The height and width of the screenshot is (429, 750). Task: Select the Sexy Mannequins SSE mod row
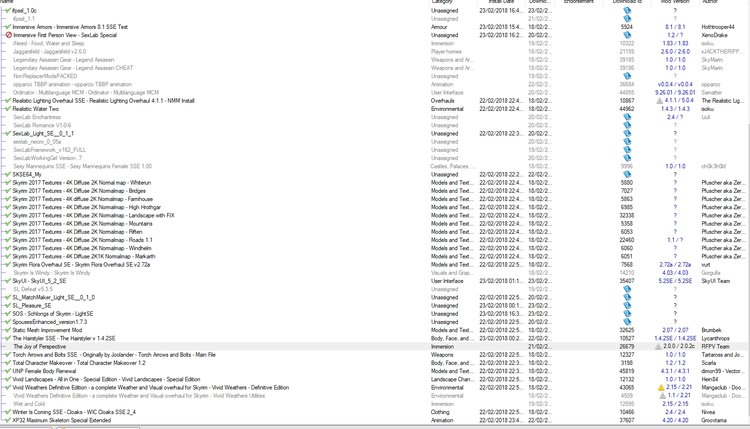[82, 166]
